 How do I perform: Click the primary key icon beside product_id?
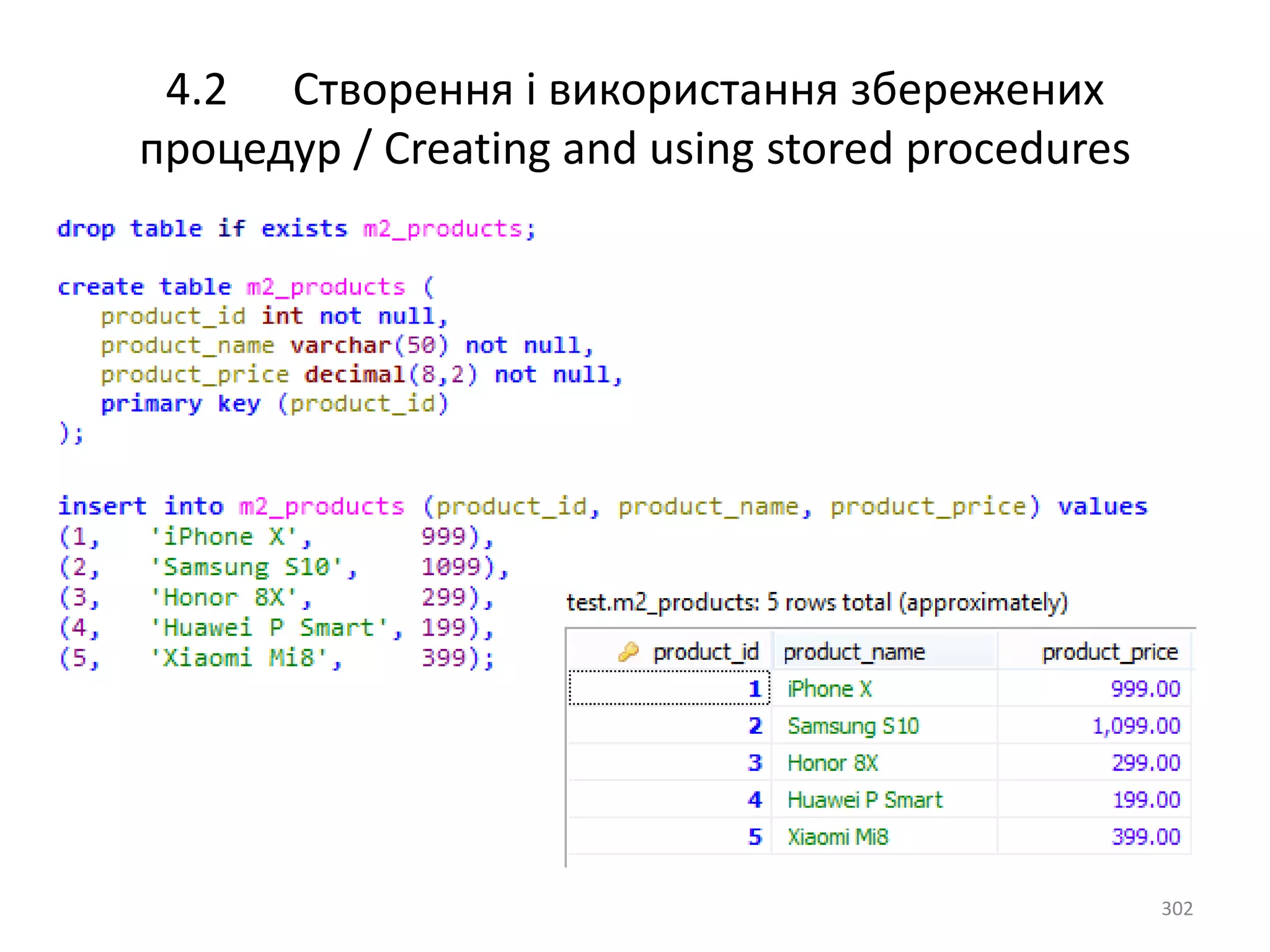628,651
